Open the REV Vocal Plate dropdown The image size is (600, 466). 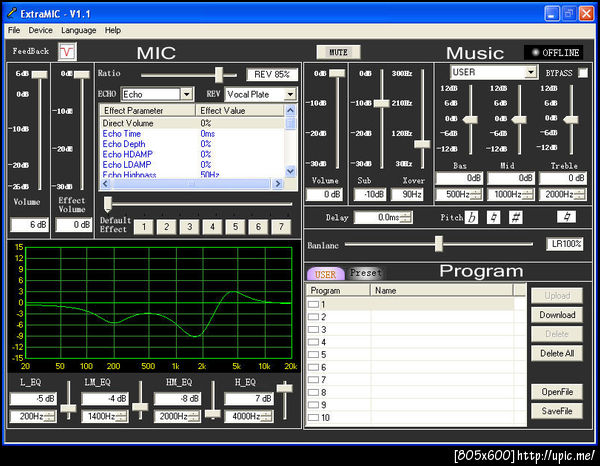(290, 94)
